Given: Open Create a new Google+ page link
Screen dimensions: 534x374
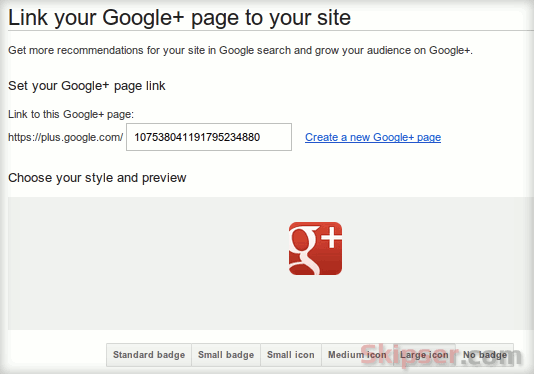Looking at the screenshot, I should [373, 137].
